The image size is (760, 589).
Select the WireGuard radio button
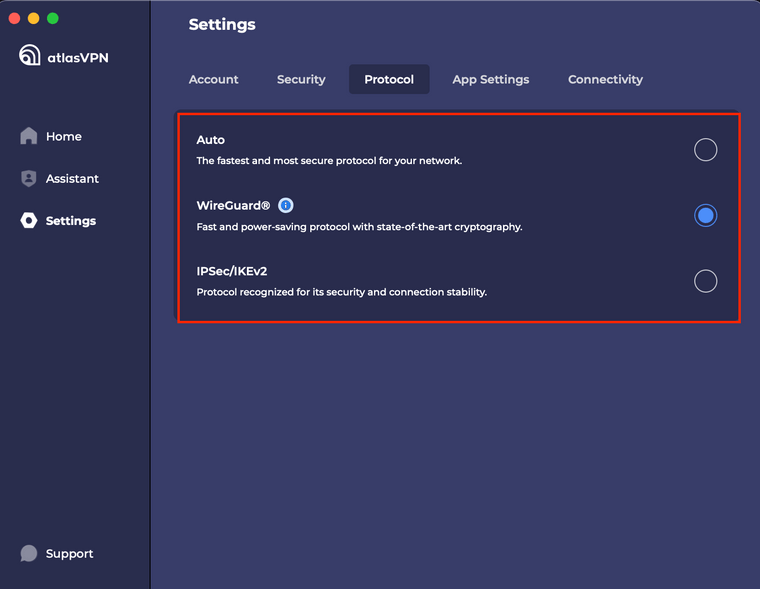click(x=705, y=215)
